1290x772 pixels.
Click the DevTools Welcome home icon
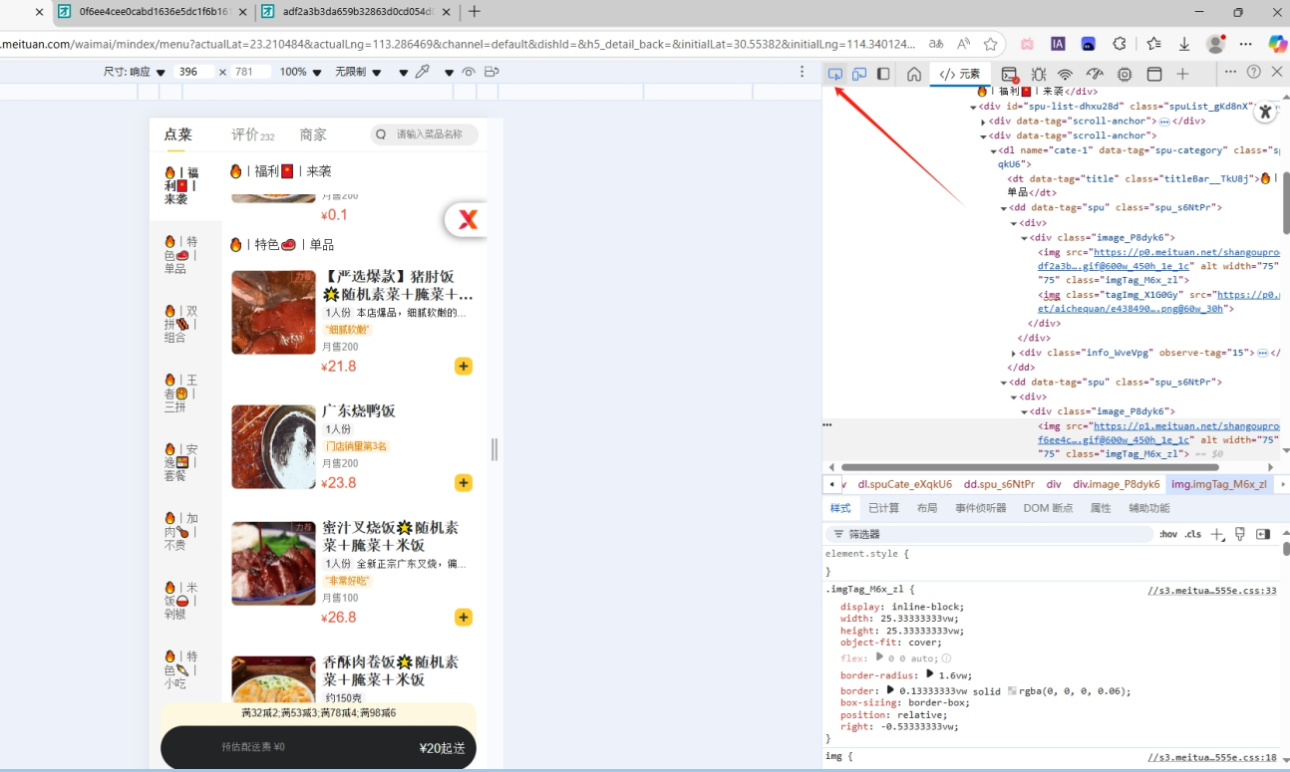[x=914, y=74]
